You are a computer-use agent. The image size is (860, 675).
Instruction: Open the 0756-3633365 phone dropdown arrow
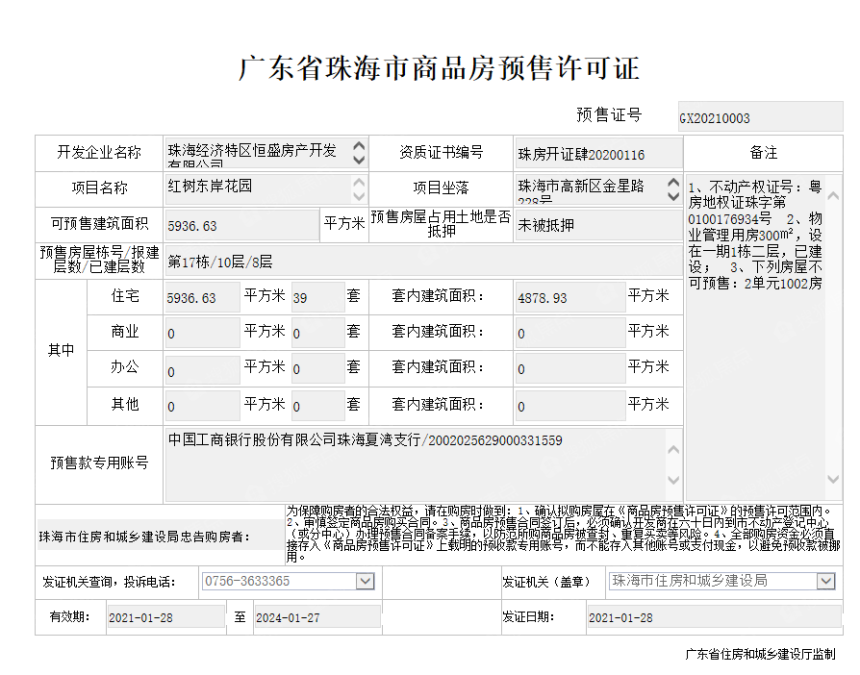click(x=365, y=581)
